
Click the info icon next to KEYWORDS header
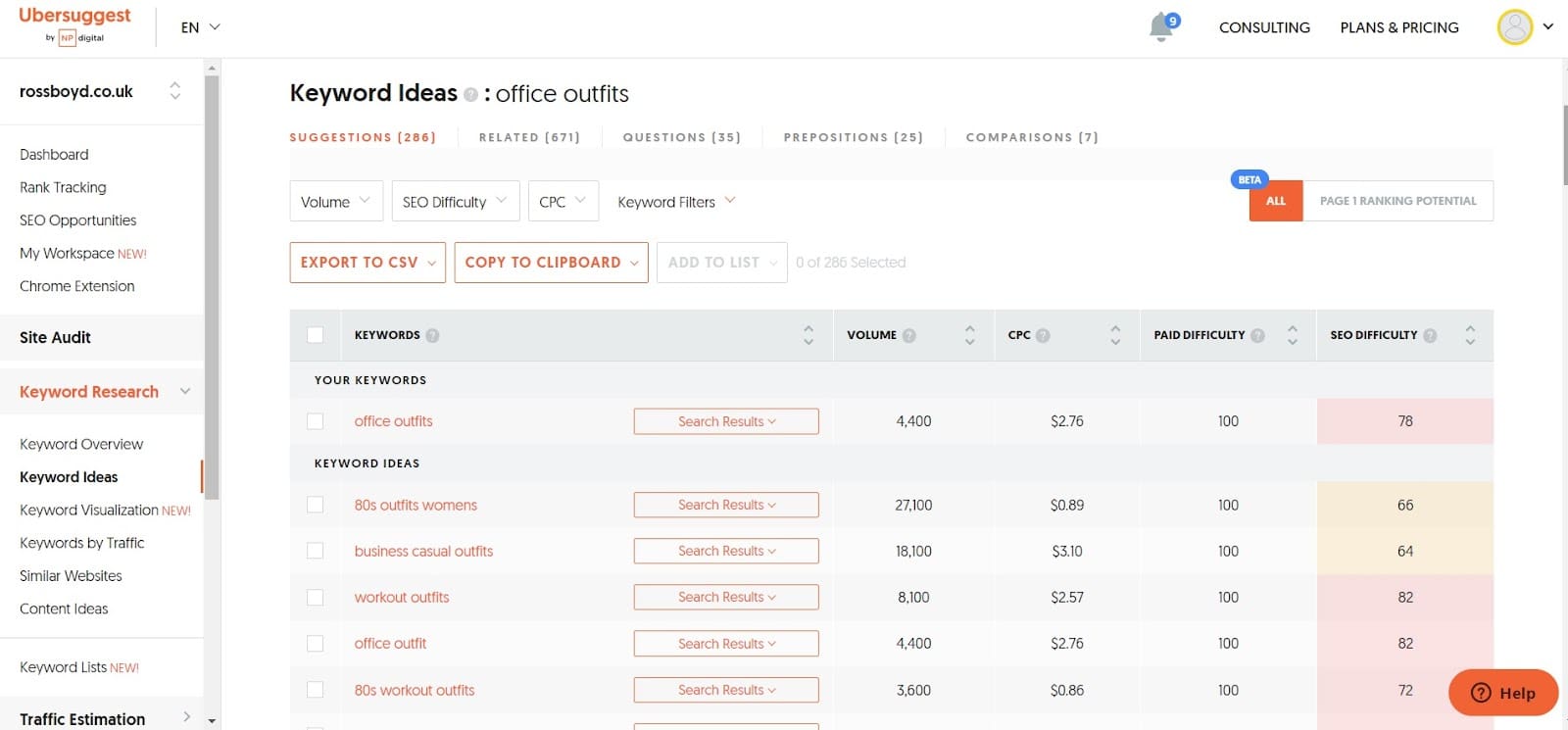click(432, 335)
